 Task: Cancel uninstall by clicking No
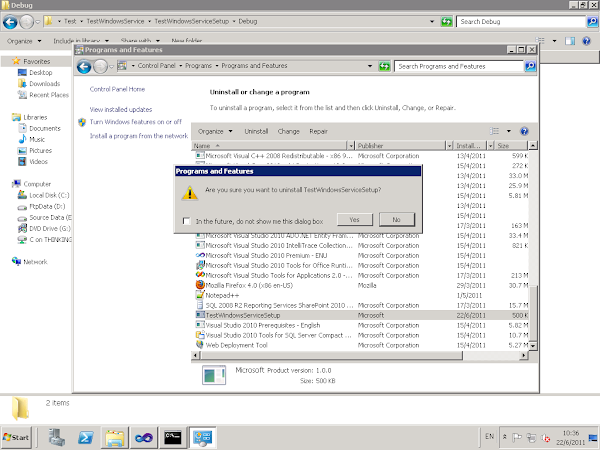(396, 220)
